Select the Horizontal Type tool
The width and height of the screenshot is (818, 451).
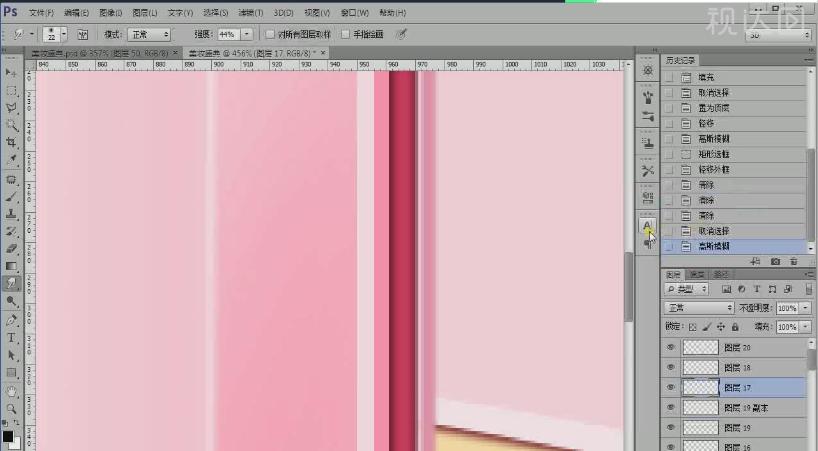click(x=11, y=338)
